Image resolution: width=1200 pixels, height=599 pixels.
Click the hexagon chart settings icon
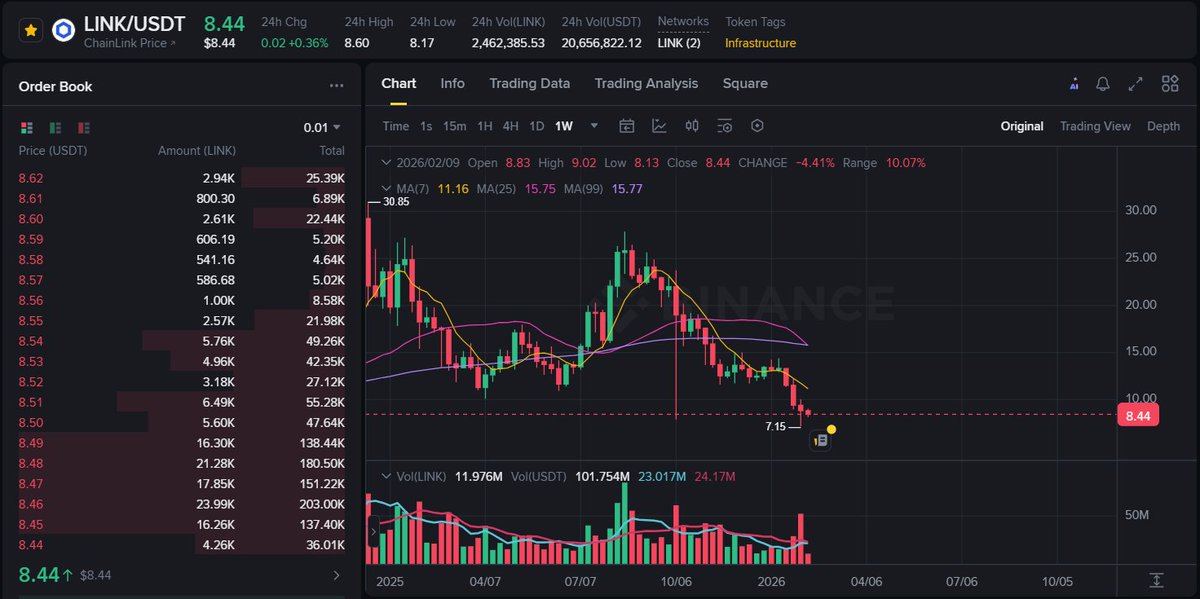pyautogui.click(x=757, y=126)
